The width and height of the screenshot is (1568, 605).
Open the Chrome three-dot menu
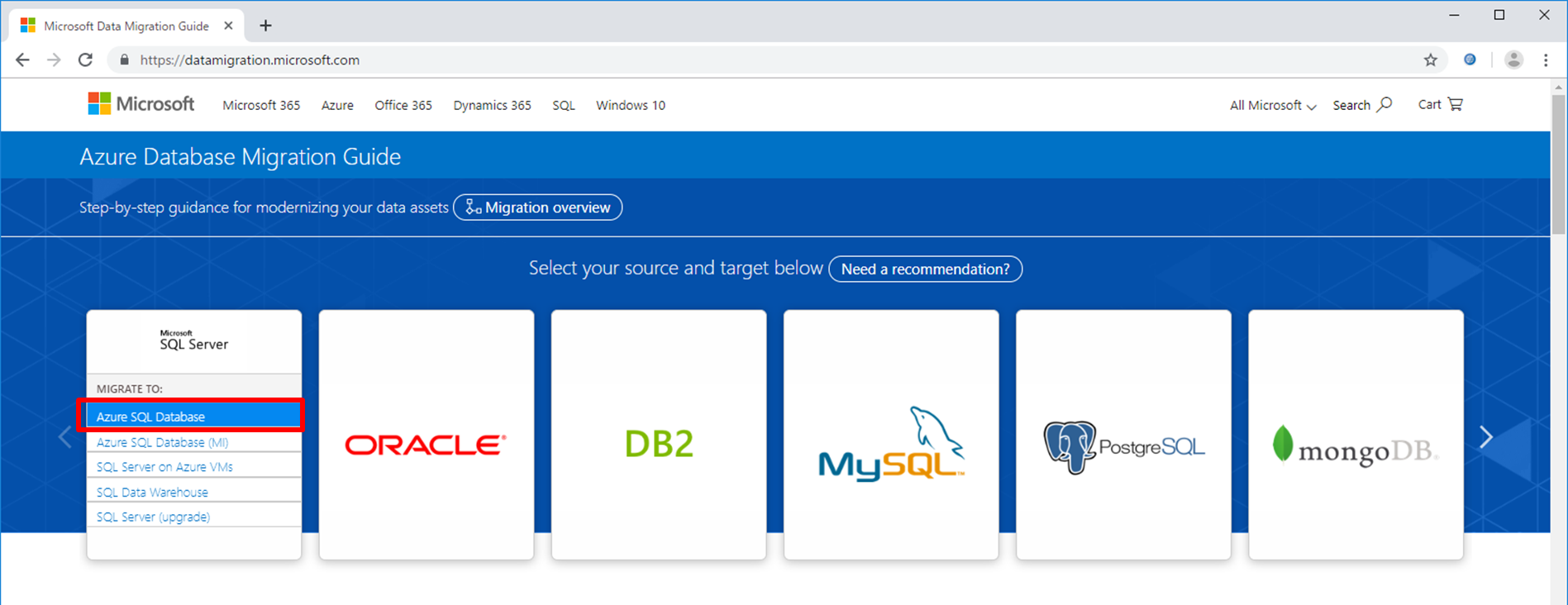point(1545,60)
